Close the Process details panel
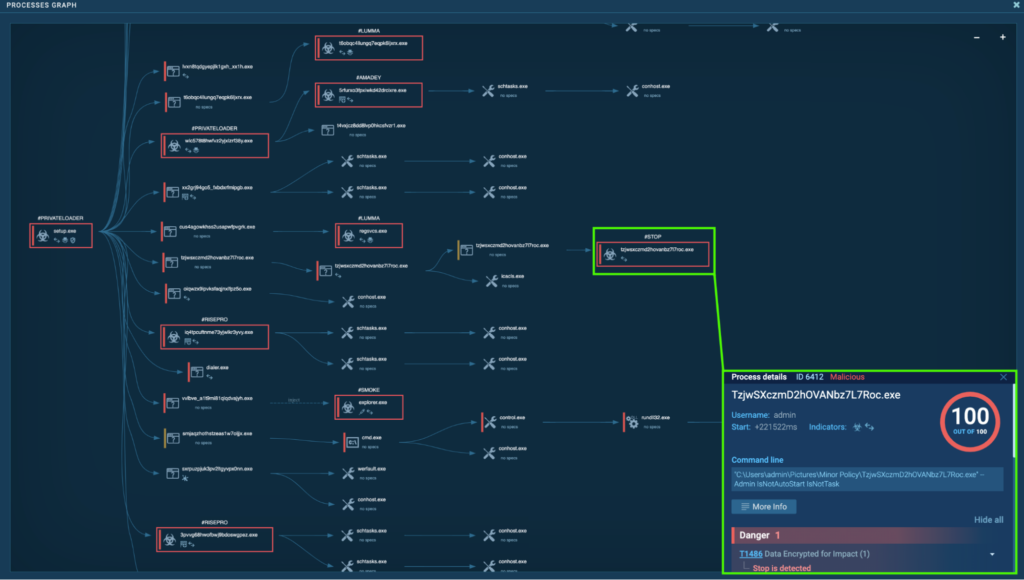The width and height of the screenshot is (1024, 580). point(1004,377)
